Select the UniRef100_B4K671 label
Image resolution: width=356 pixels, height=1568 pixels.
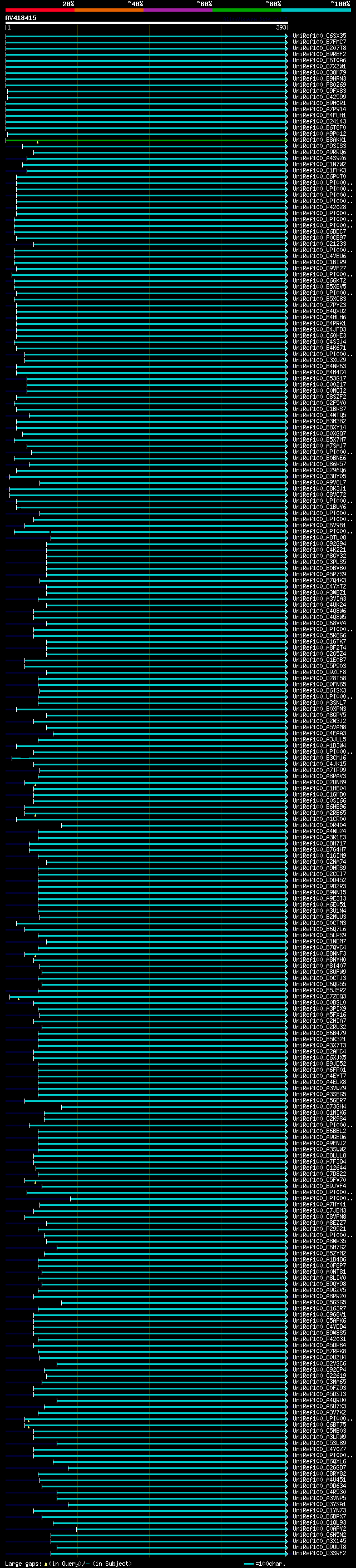(x=319, y=348)
